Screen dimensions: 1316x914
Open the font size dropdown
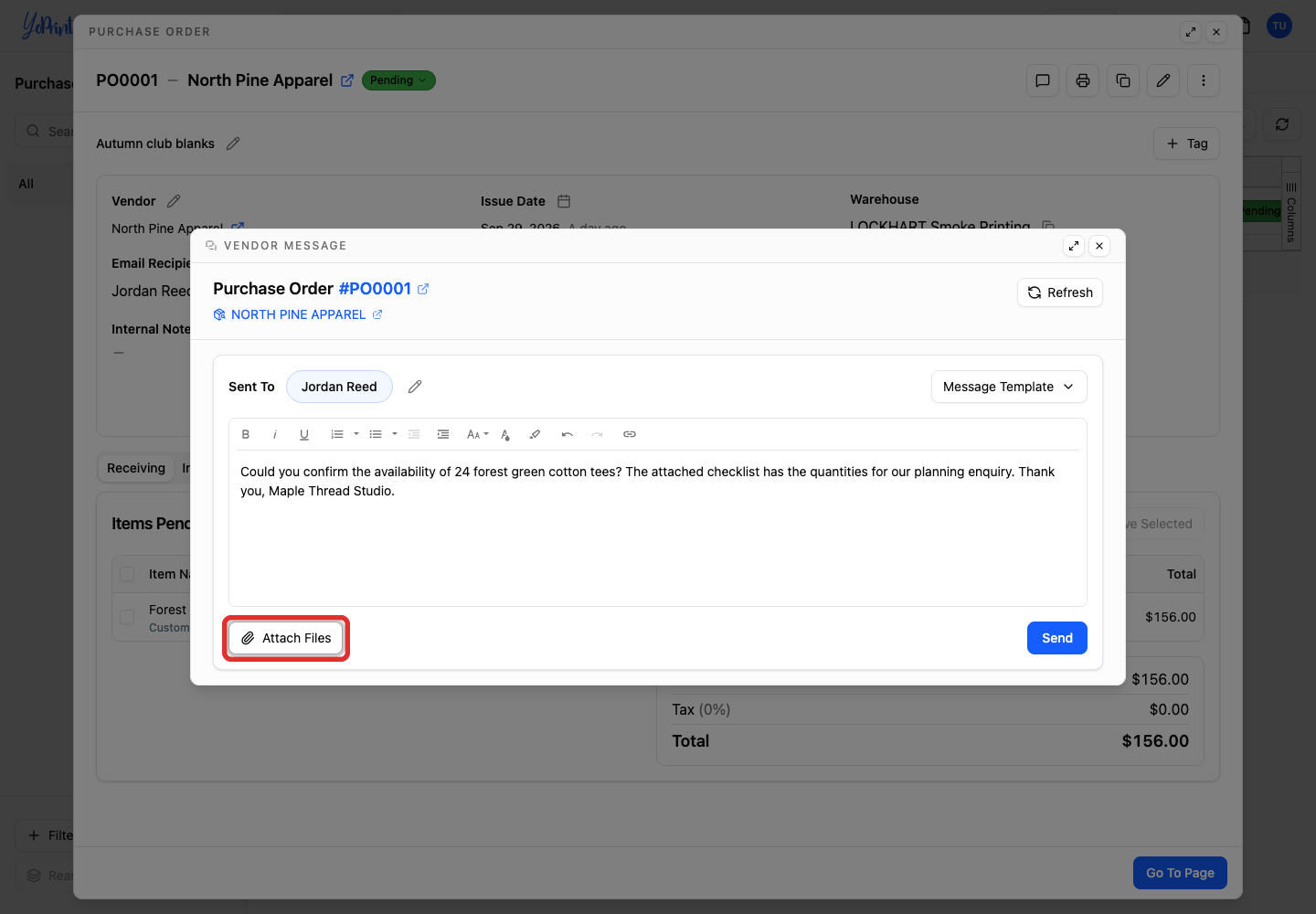click(478, 434)
